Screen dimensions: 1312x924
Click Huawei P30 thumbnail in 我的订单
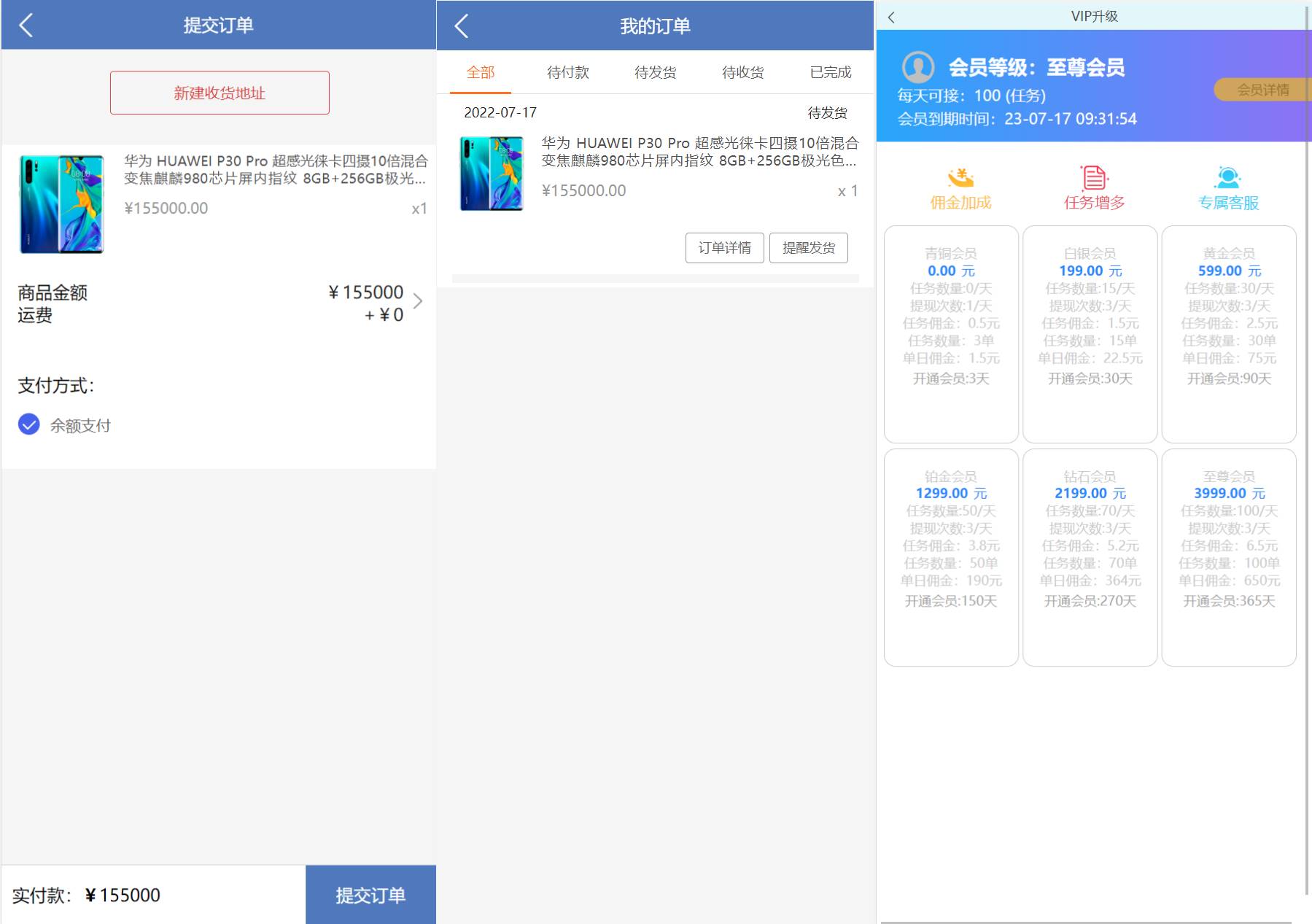point(492,174)
